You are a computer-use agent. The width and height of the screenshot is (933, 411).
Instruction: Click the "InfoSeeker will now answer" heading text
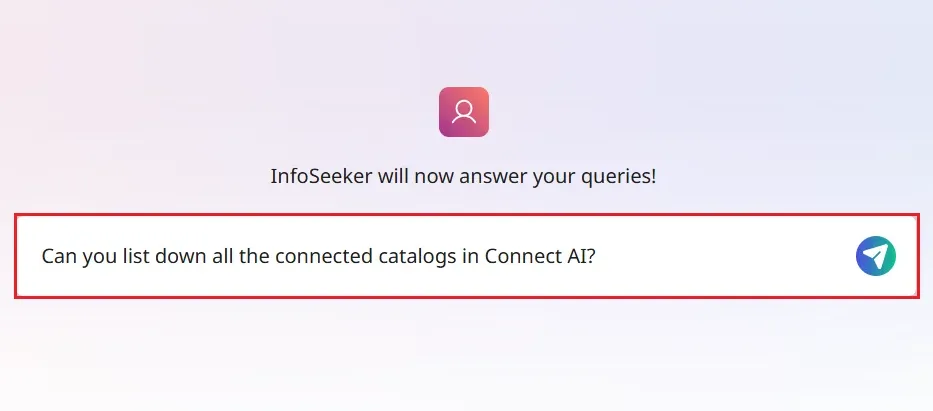point(464,177)
